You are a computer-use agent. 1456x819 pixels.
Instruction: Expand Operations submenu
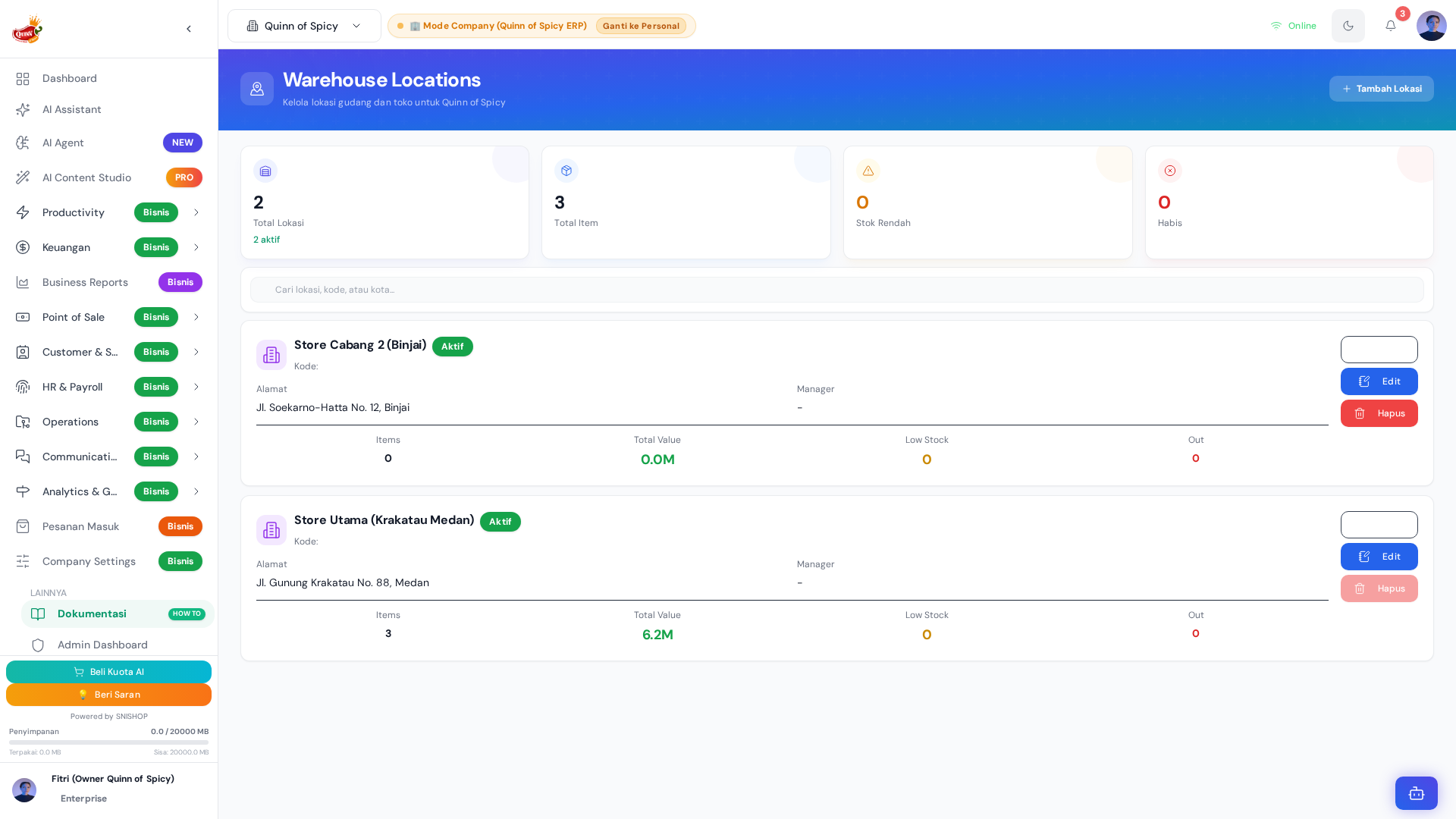[x=108, y=422]
